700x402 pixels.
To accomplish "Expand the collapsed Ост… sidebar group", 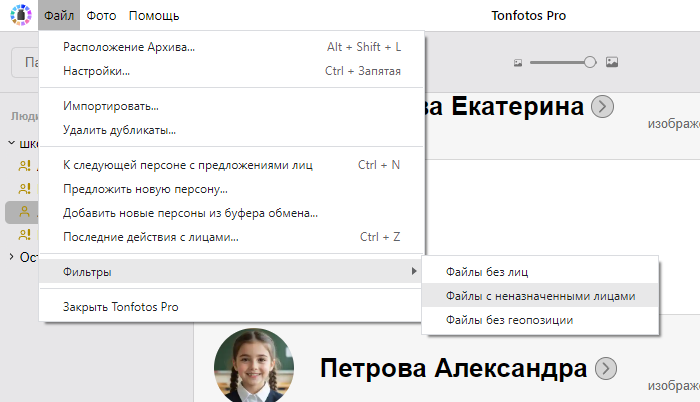I will click(11, 257).
